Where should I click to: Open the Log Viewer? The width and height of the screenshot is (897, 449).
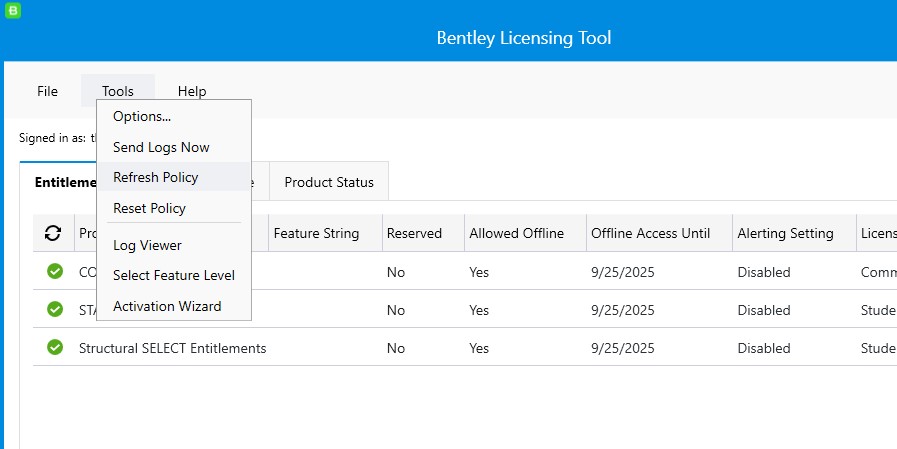tap(147, 245)
